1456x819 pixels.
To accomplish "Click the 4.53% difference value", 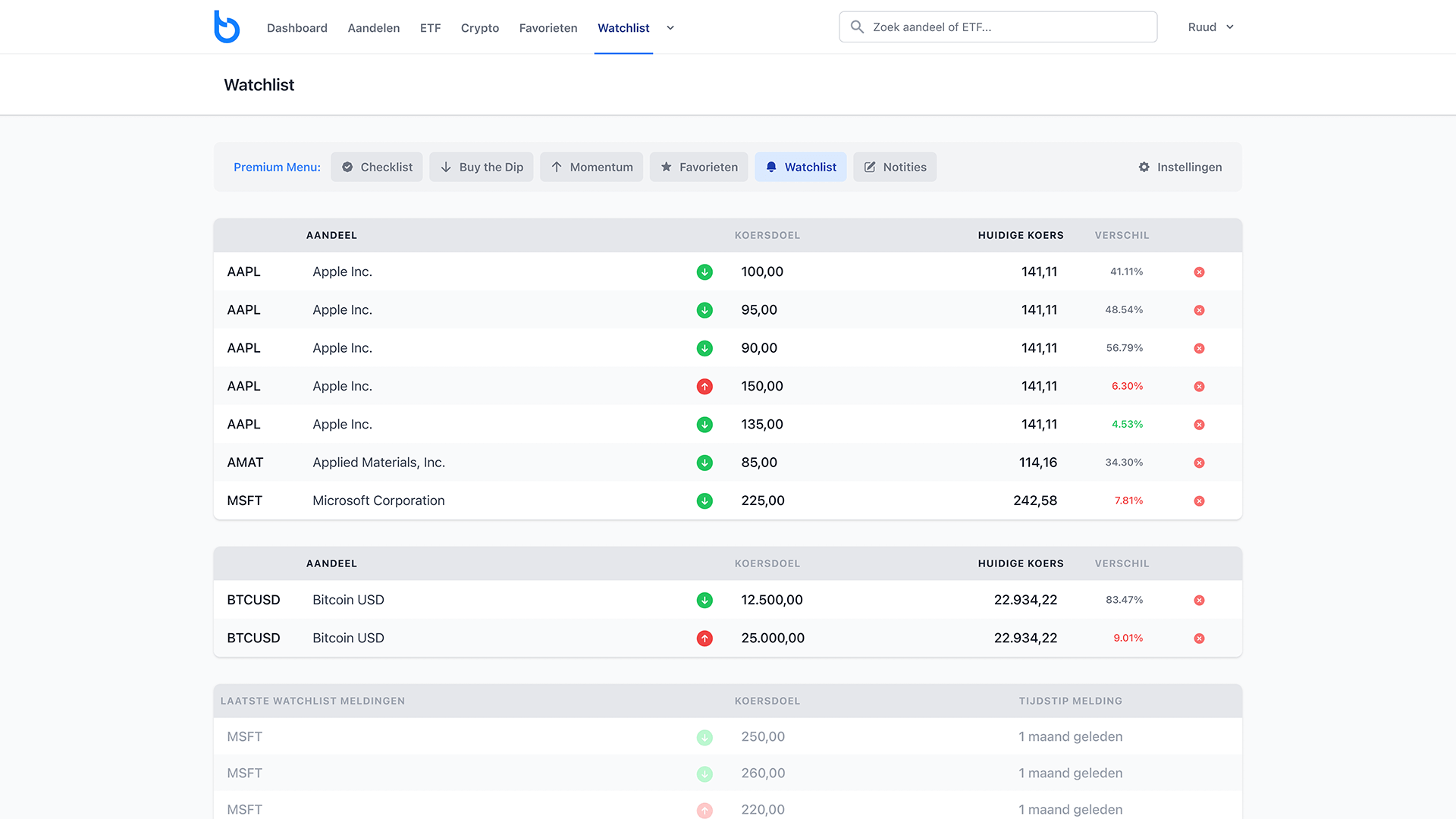I will 1127,424.
